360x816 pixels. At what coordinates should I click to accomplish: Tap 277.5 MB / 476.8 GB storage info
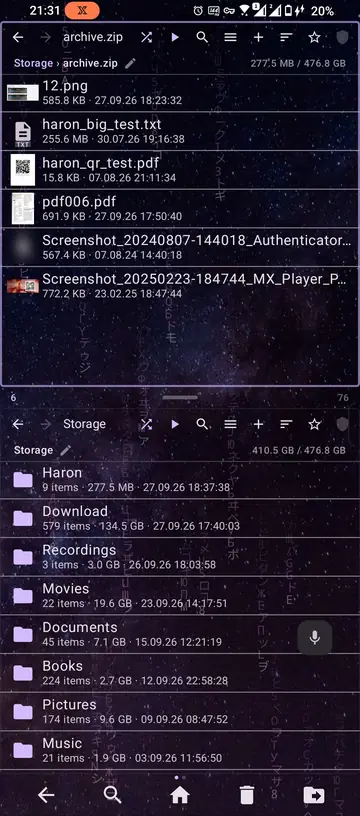click(298, 63)
